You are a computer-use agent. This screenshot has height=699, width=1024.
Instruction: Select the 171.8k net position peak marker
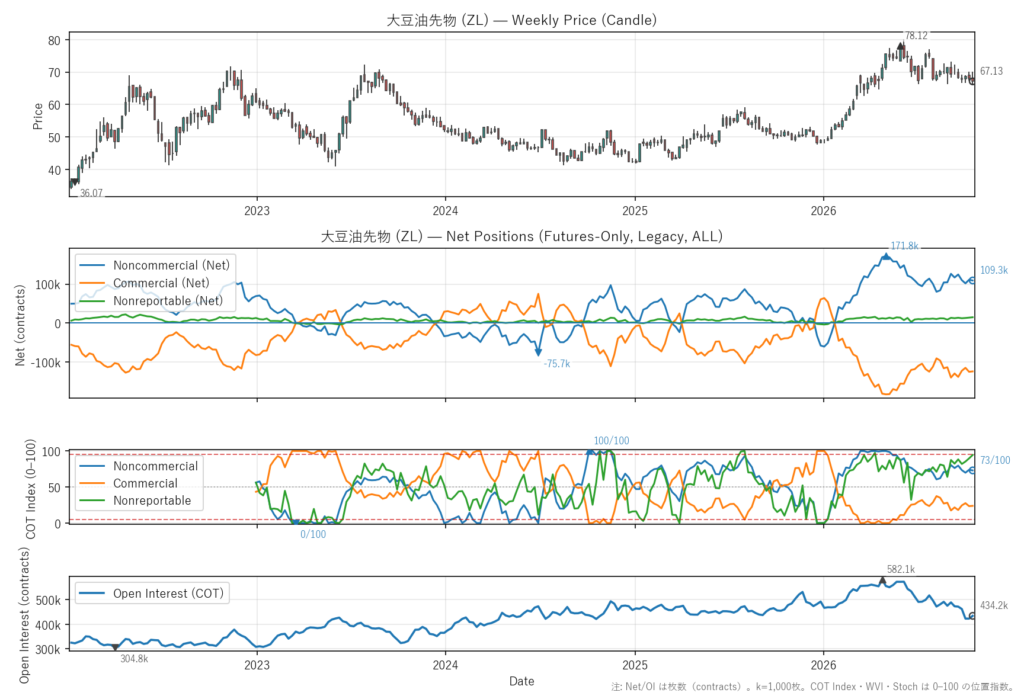pyautogui.click(x=886, y=257)
